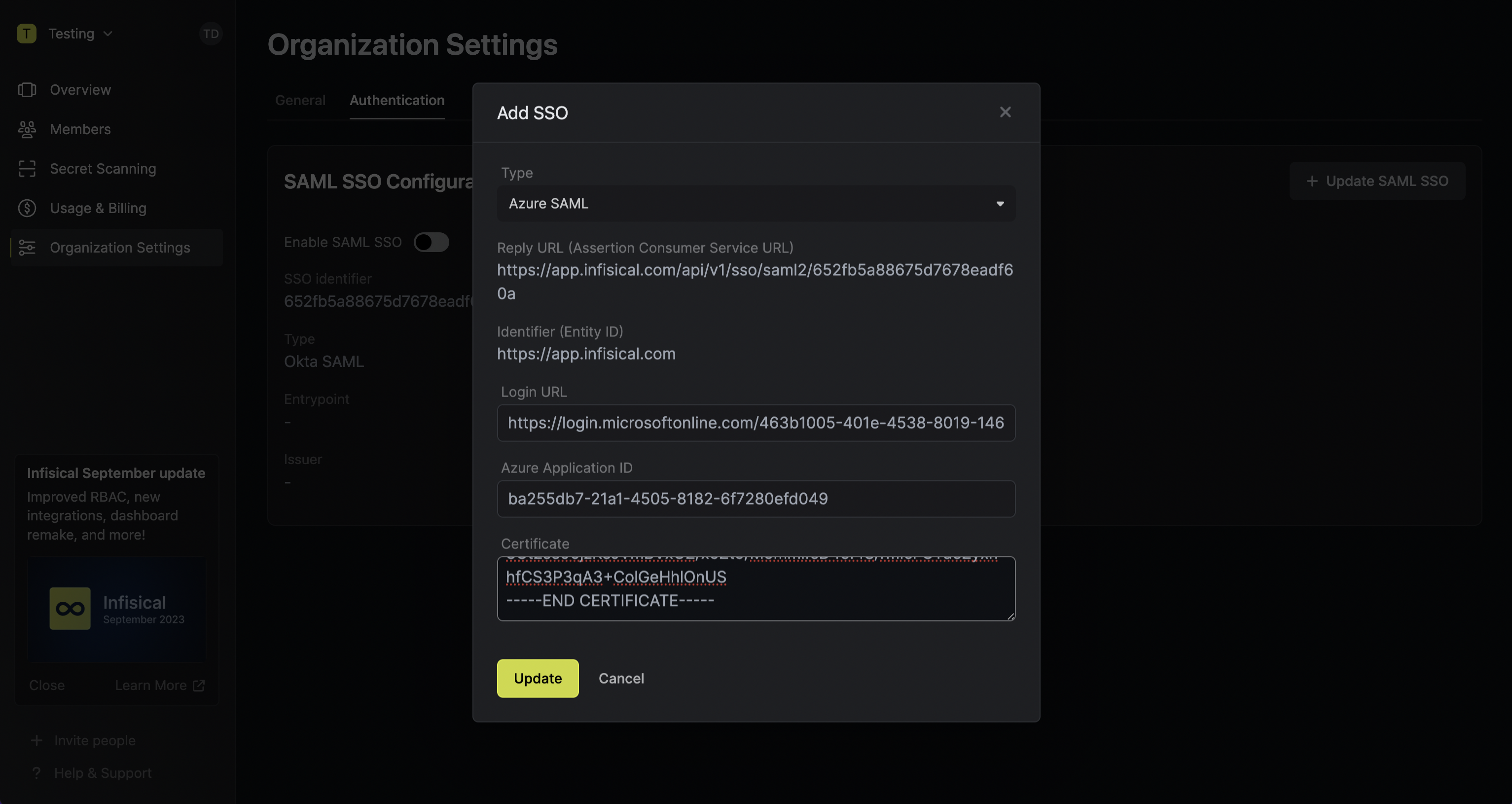Click the Members people icon
The image size is (1512, 804).
(x=27, y=129)
